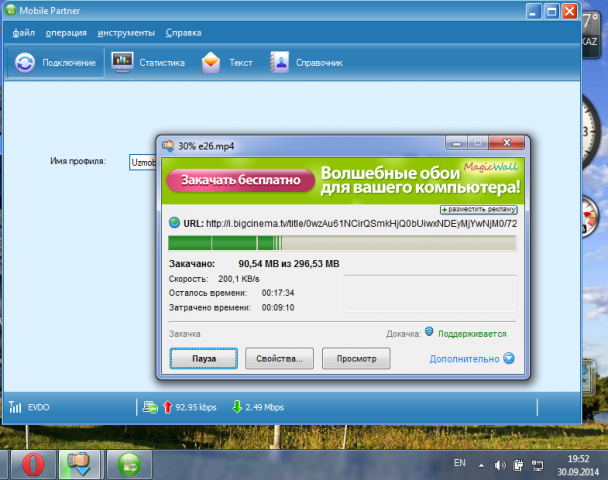Screen dimensions: 608x480
Task: Open the EN language selector in the taskbar
Action: [x=460, y=464]
